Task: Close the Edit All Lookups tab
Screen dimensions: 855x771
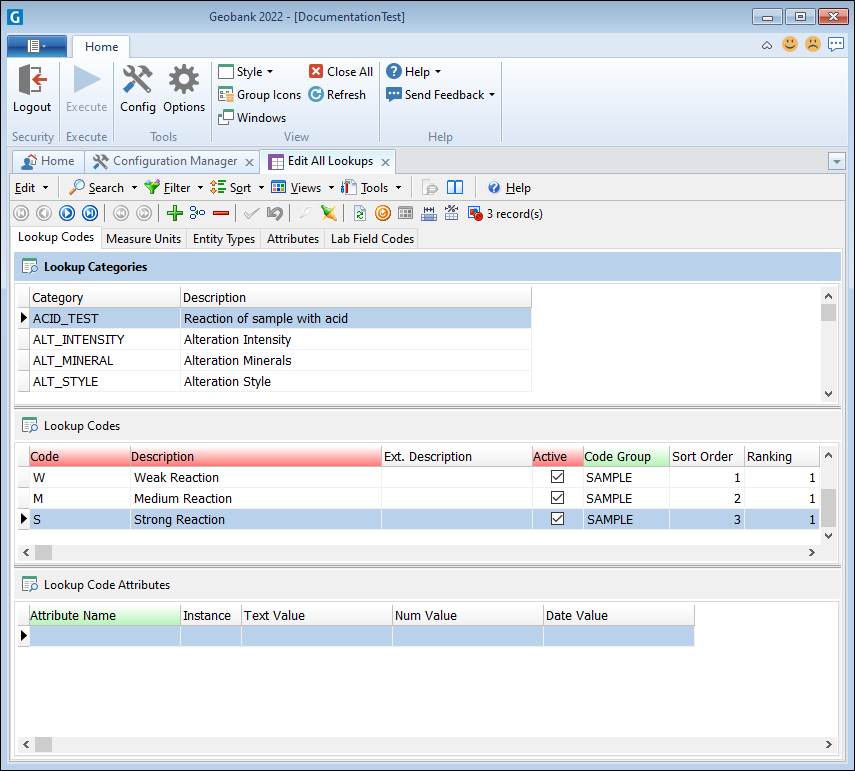Action: 385,162
